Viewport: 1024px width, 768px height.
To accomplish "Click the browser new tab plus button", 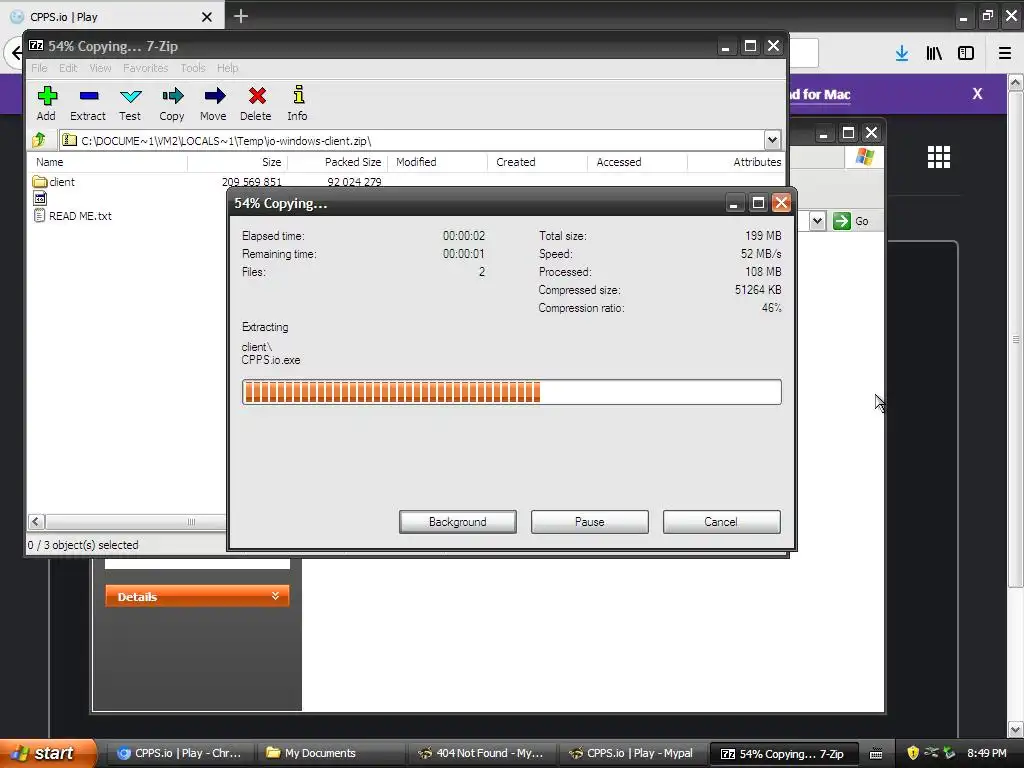I will (240, 16).
